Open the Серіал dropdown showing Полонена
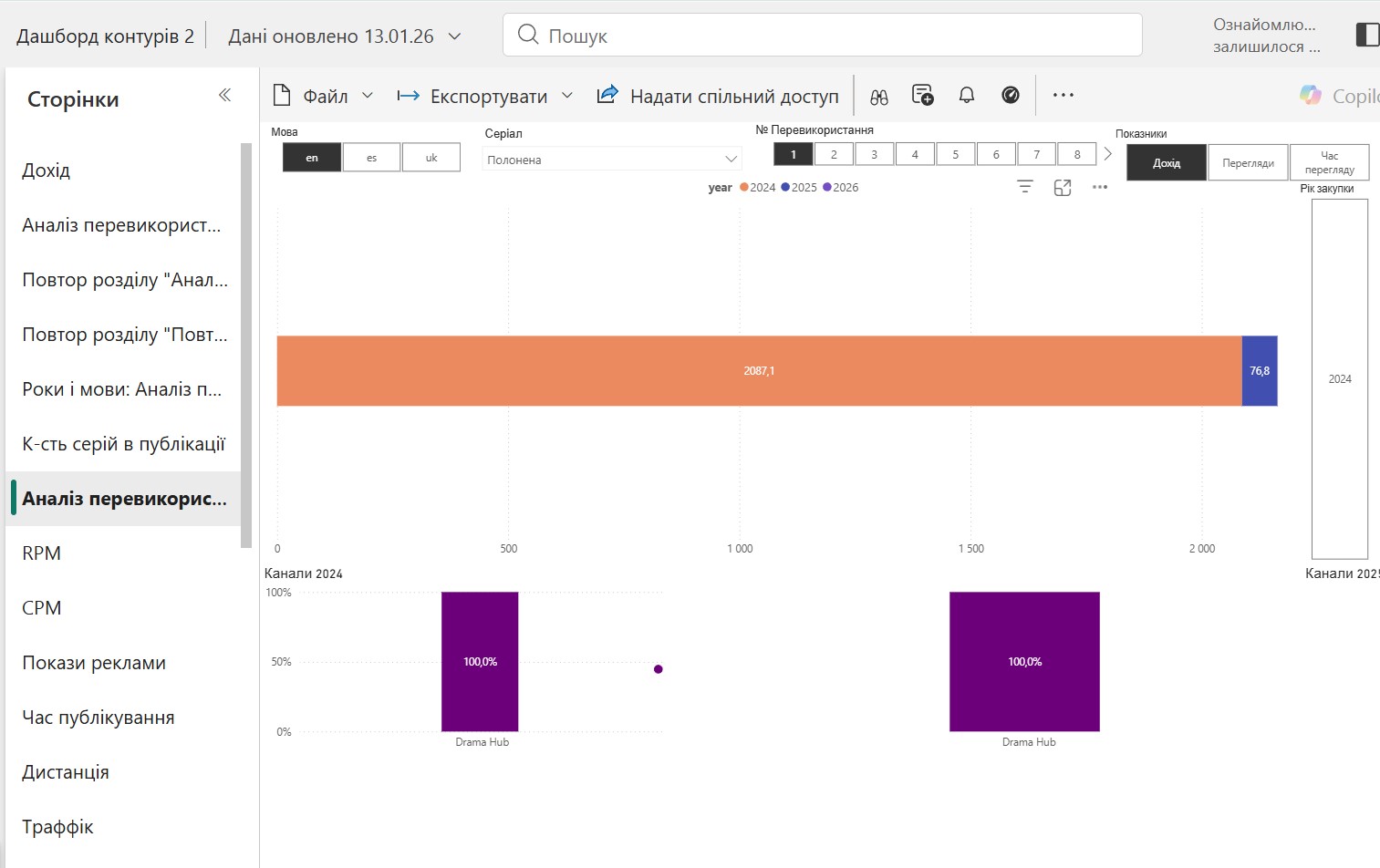 612,159
